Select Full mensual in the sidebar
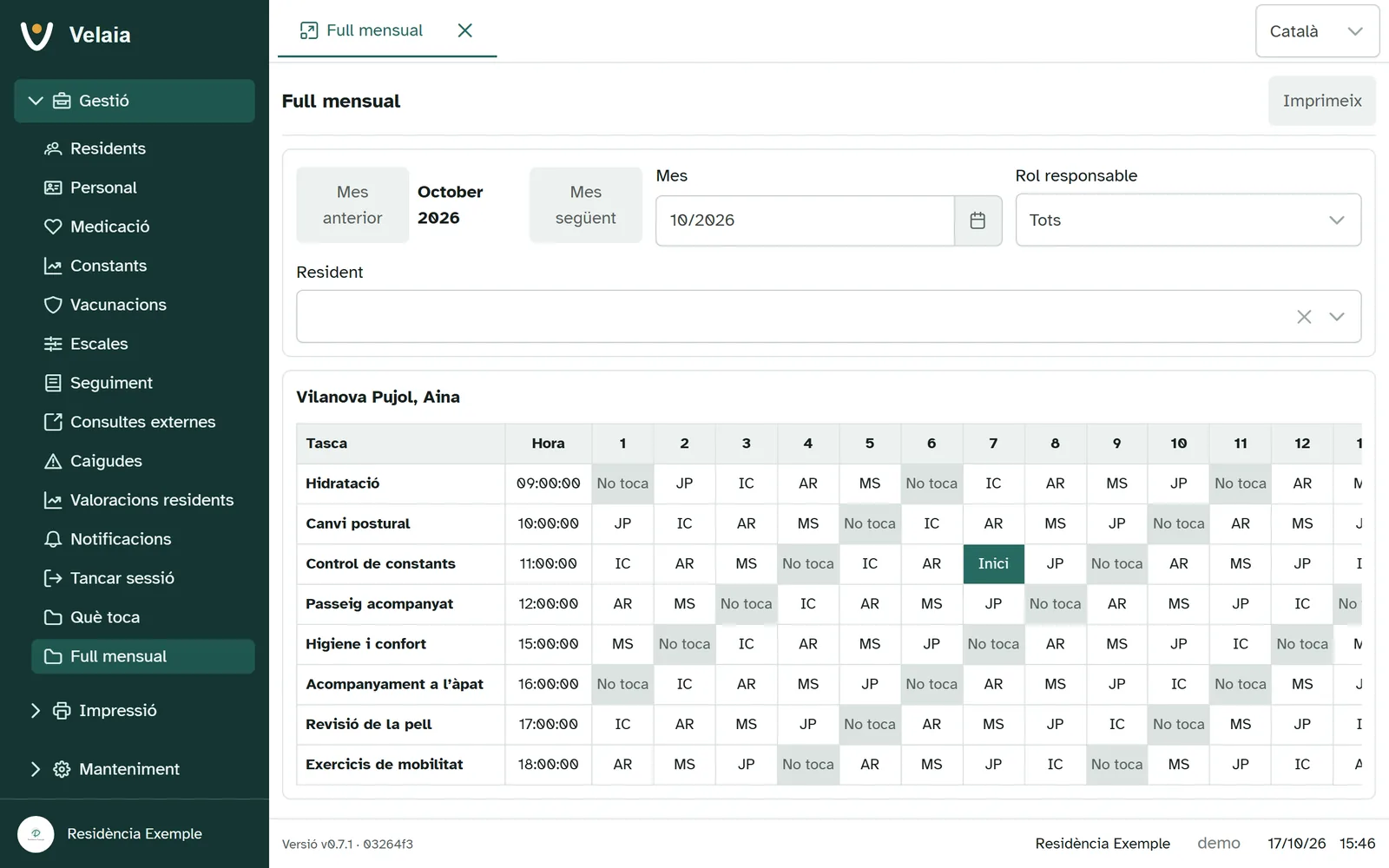 pyautogui.click(x=143, y=656)
